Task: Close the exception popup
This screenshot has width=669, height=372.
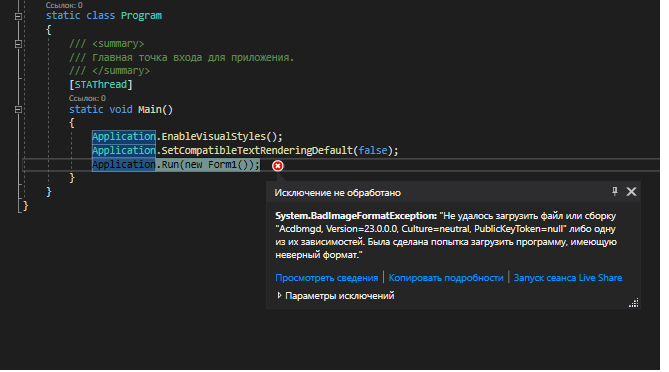Action: pyautogui.click(x=631, y=192)
